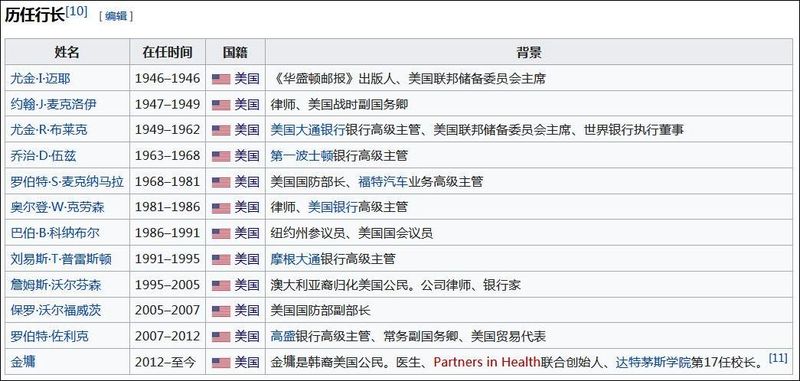Open the 福特汽车 link
This screenshot has width=800, height=381.
(383, 182)
